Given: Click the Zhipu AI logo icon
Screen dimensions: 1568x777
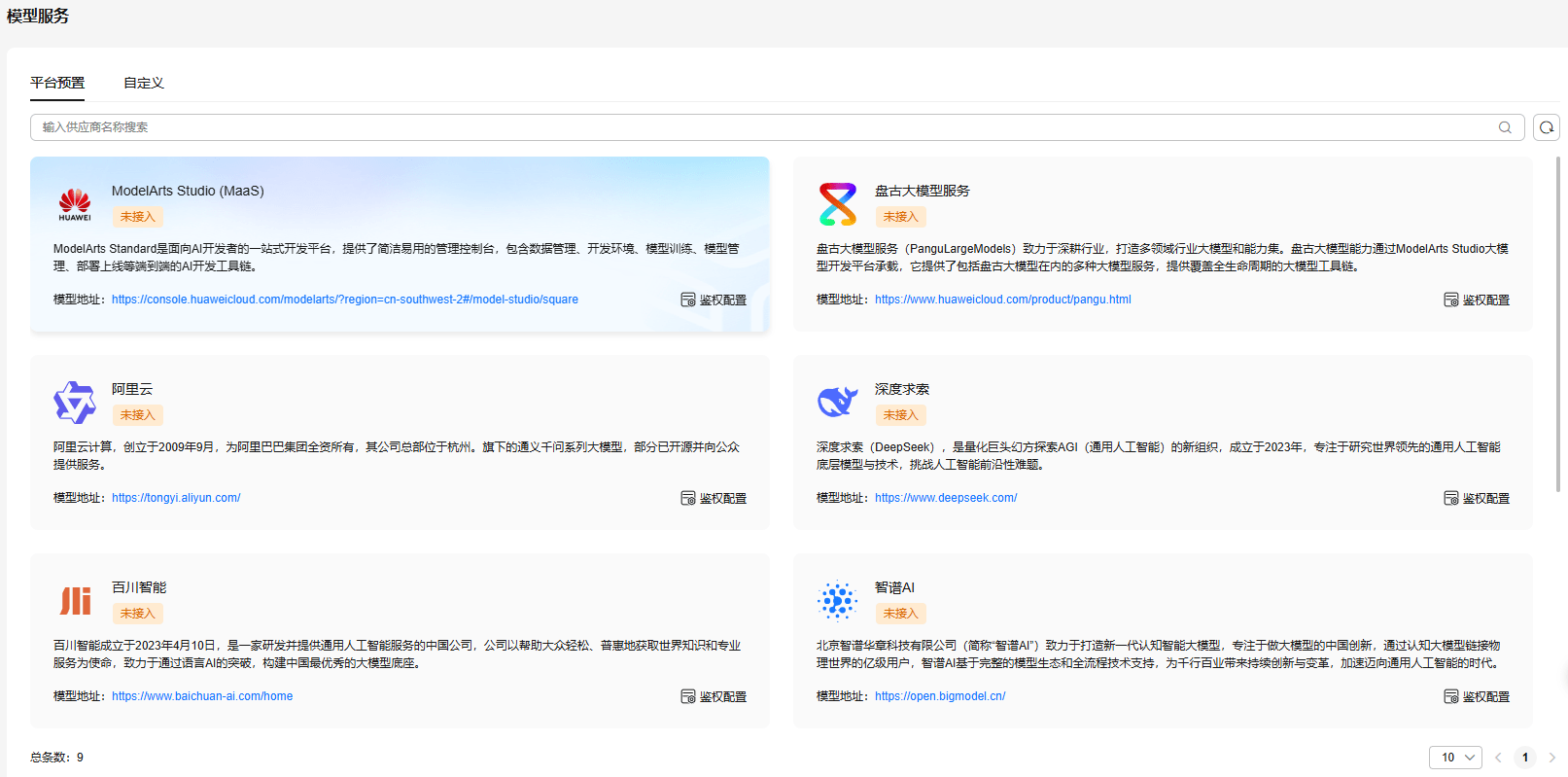Looking at the screenshot, I should (x=837, y=601).
